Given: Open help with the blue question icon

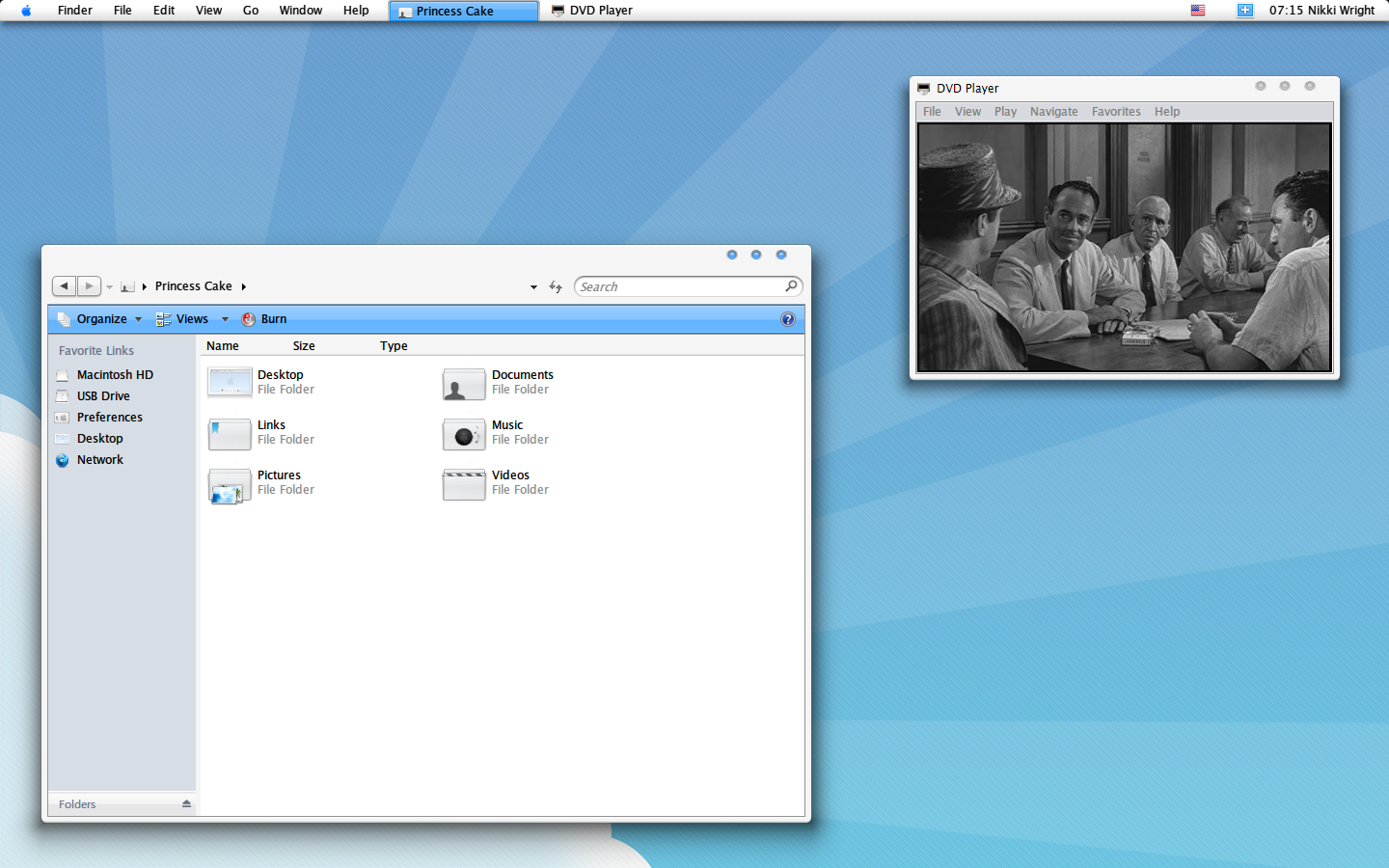Looking at the screenshot, I should pos(788,319).
